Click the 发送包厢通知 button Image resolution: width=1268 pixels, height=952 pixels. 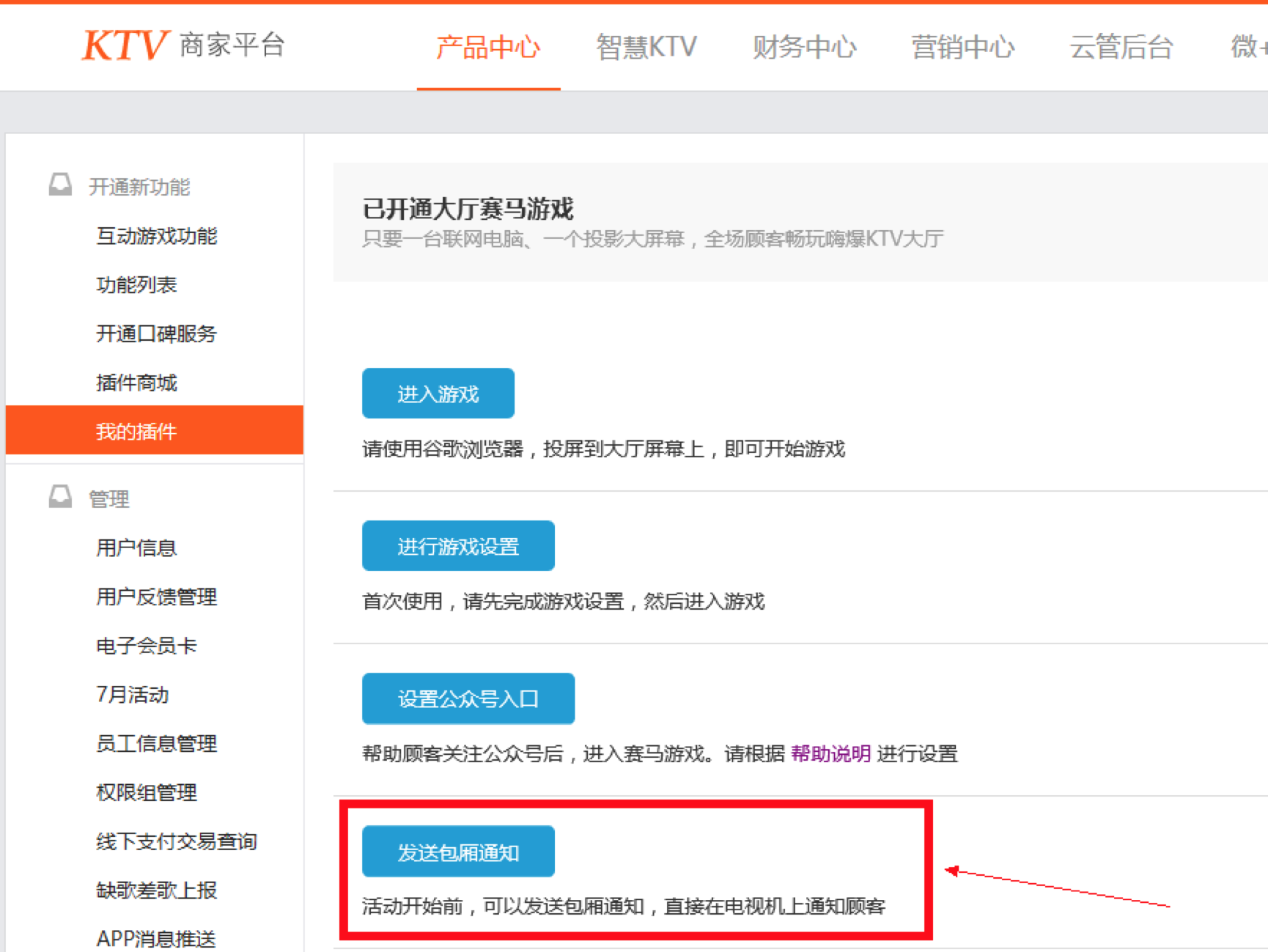point(458,852)
